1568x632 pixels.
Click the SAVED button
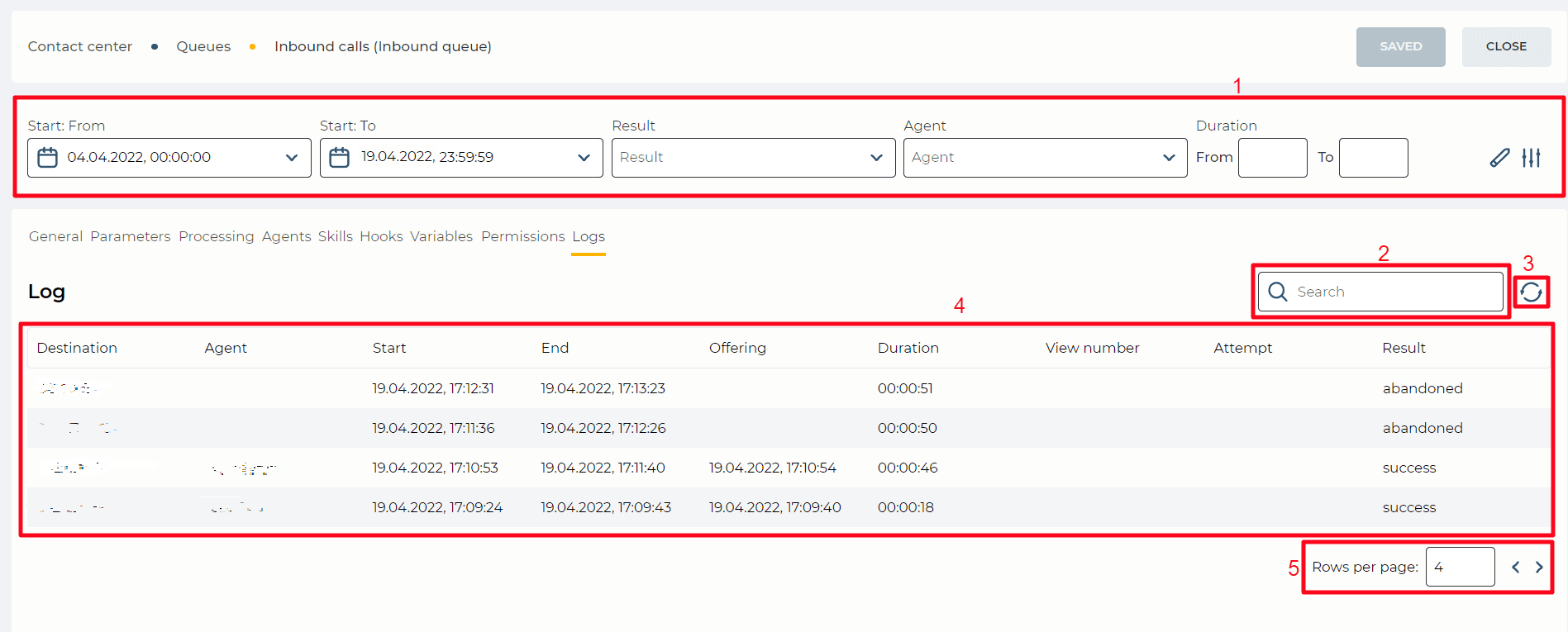pos(1401,46)
